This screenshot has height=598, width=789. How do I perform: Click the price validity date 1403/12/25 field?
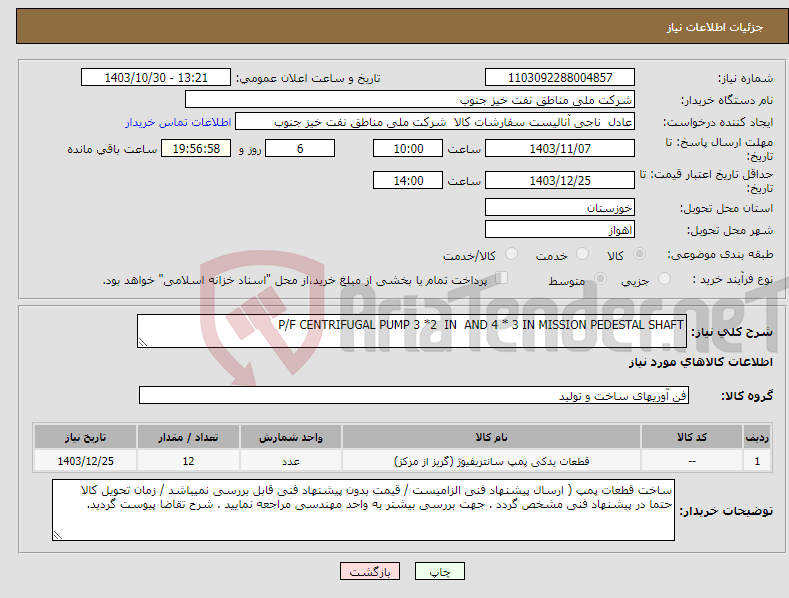pos(560,180)
